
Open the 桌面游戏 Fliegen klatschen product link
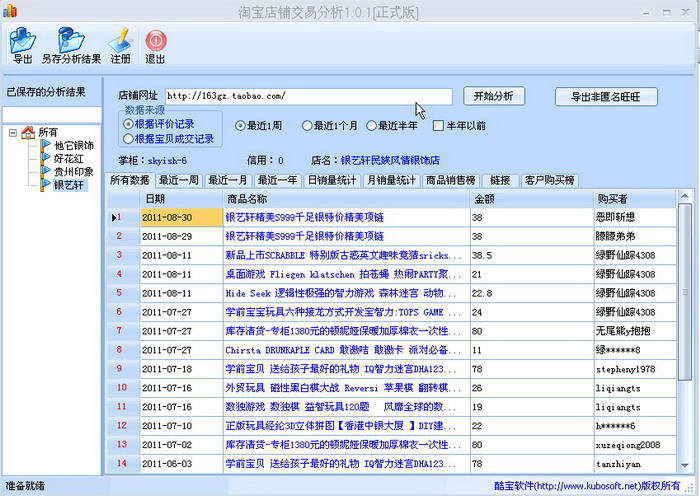[343, 274]
